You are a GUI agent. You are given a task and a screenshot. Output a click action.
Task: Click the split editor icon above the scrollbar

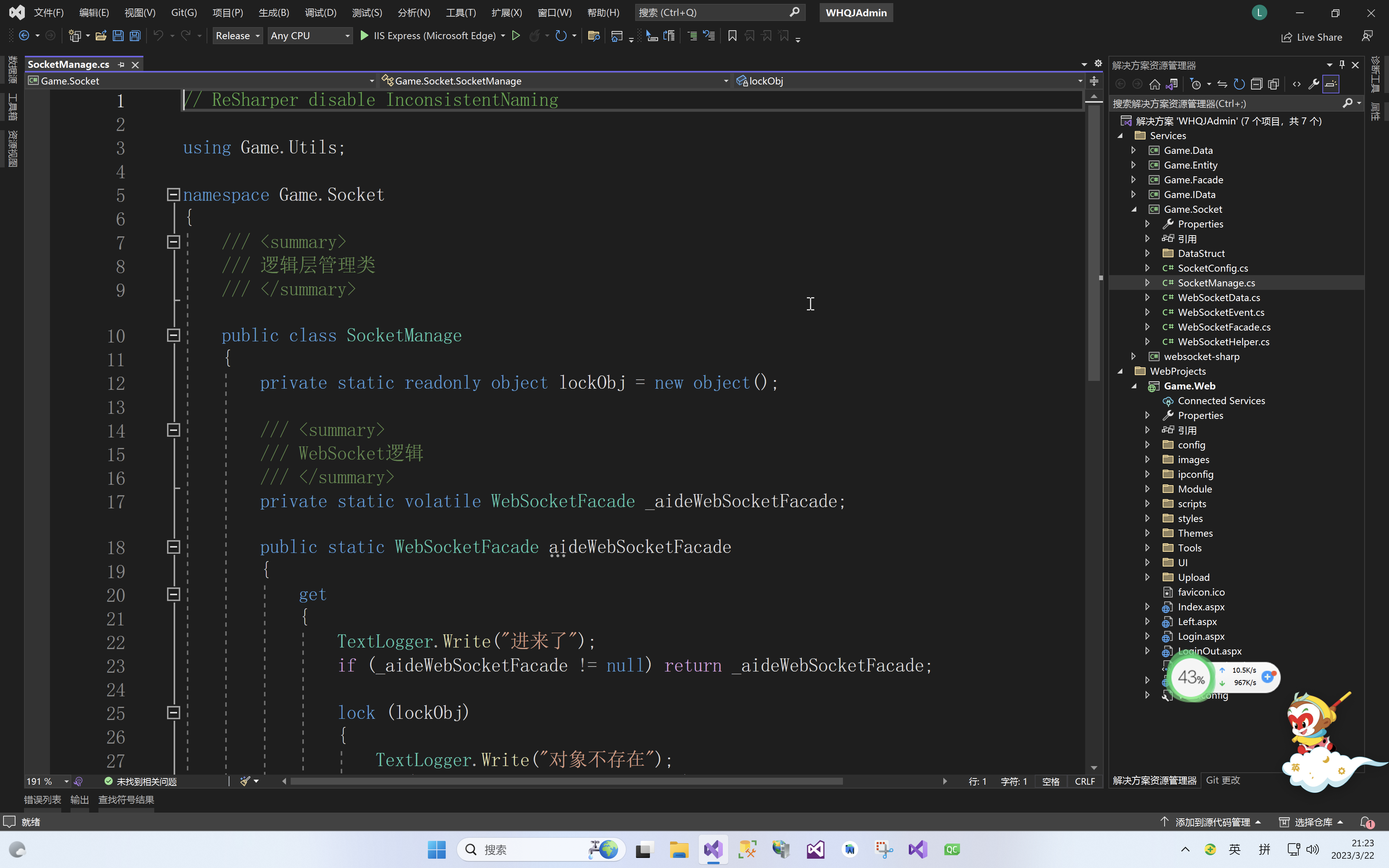[x=1094, y=81]
